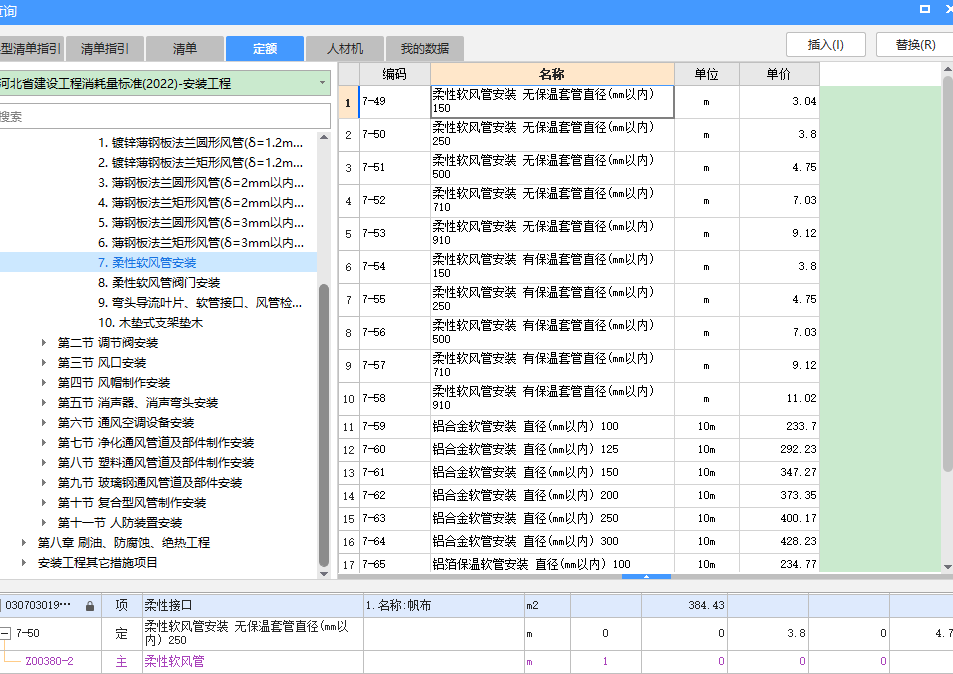Image resolution: width=953 pixels, height=674 pixels.
Task: Click 铝合金软管安装 直径 100 row
Action: click(579, 427)
